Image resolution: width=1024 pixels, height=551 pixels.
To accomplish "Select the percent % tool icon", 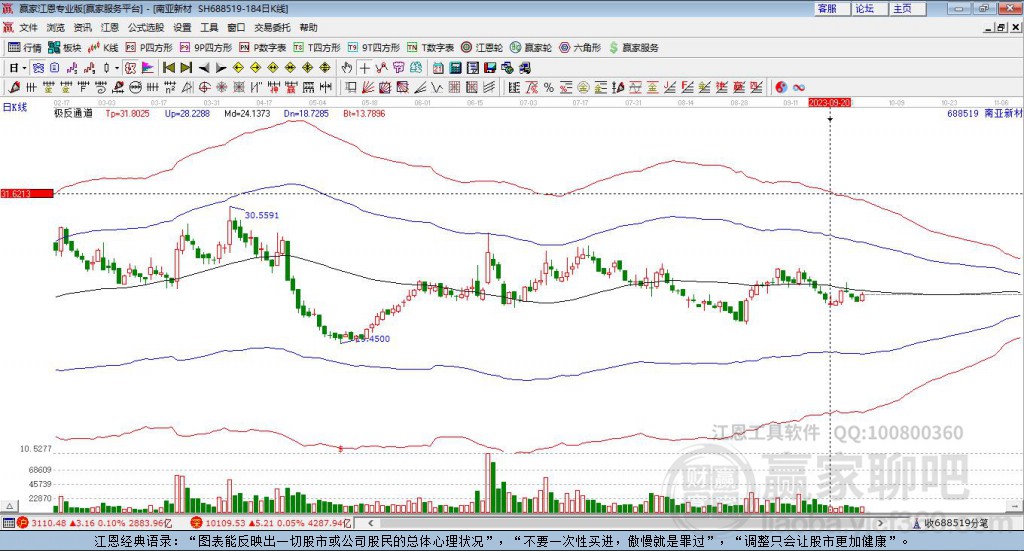I will click(x=549, y=87).
